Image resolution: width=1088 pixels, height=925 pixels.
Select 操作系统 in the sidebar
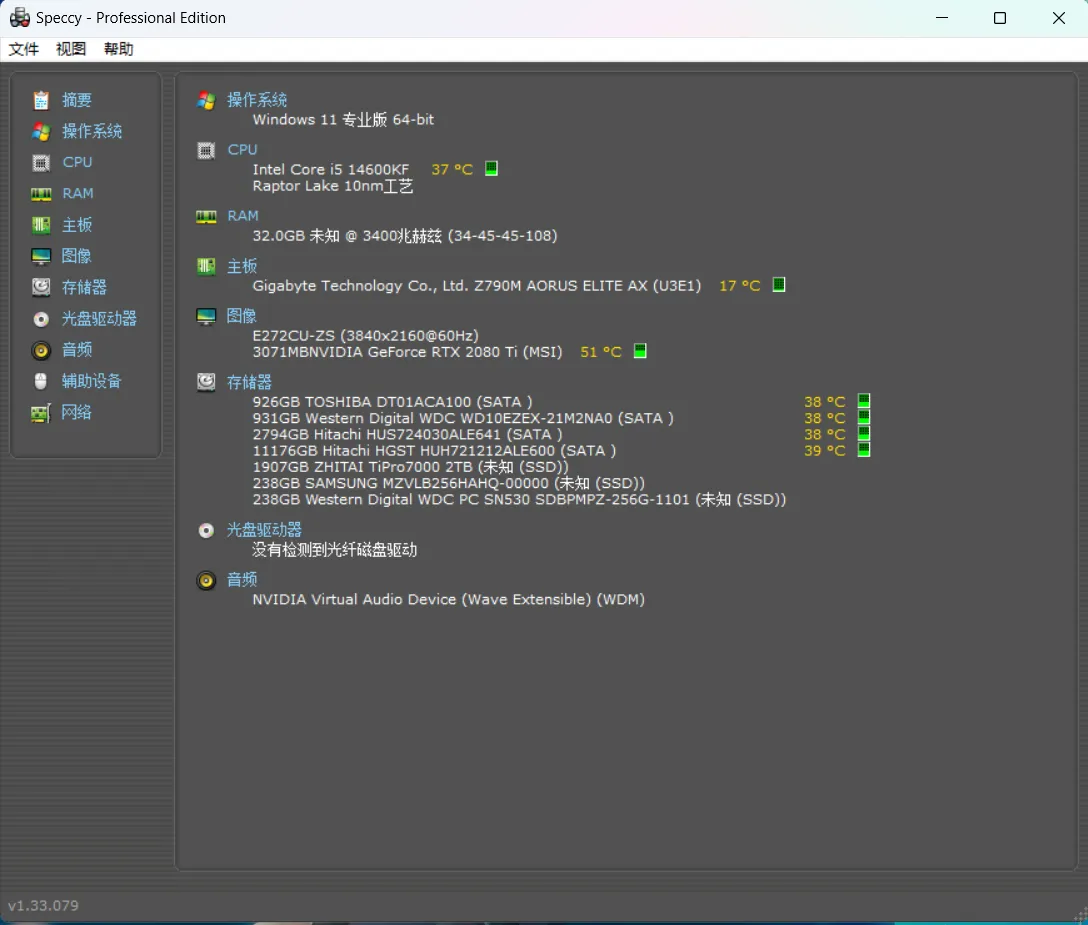click(x=92, y=131)
